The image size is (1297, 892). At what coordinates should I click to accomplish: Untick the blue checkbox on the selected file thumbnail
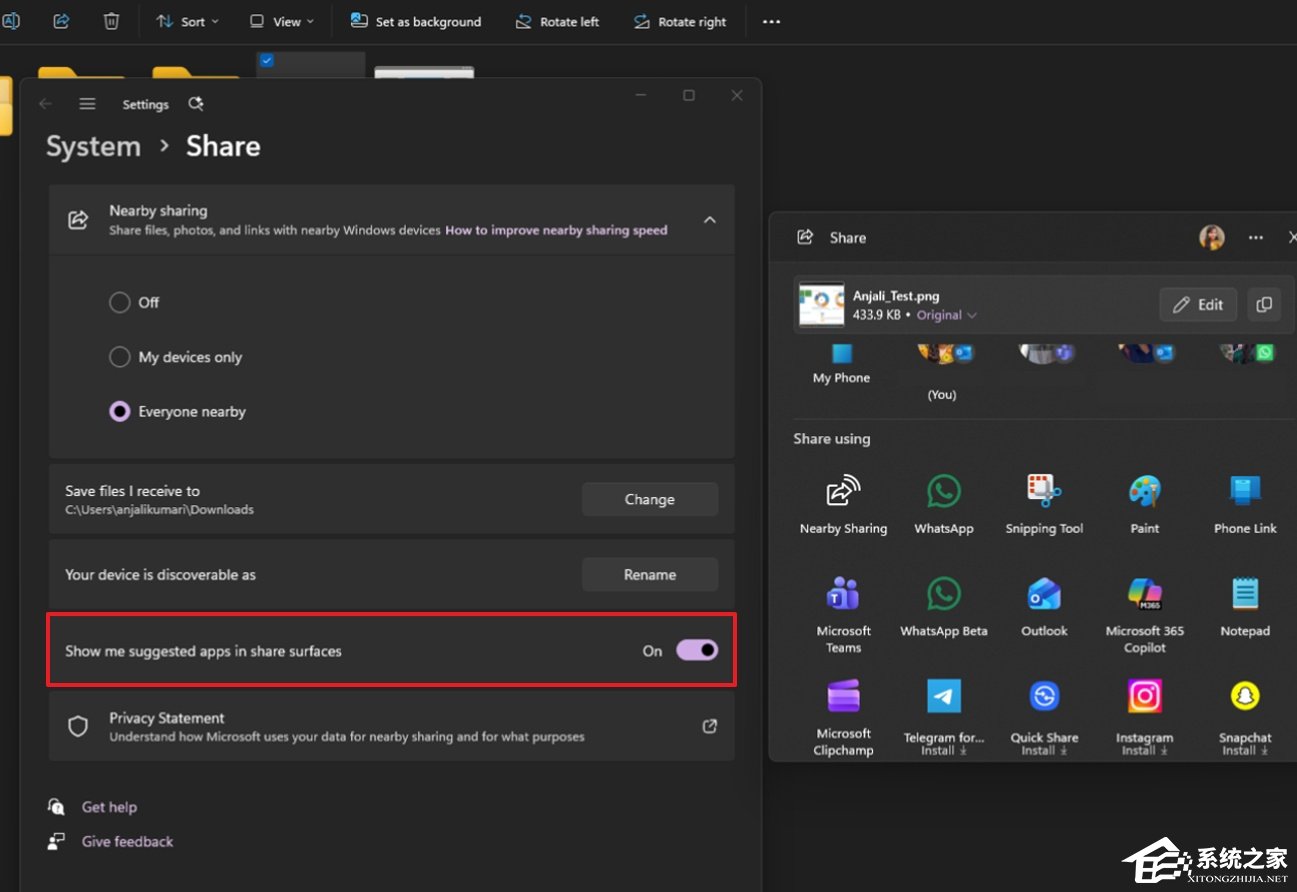click(x=266, y=61)
